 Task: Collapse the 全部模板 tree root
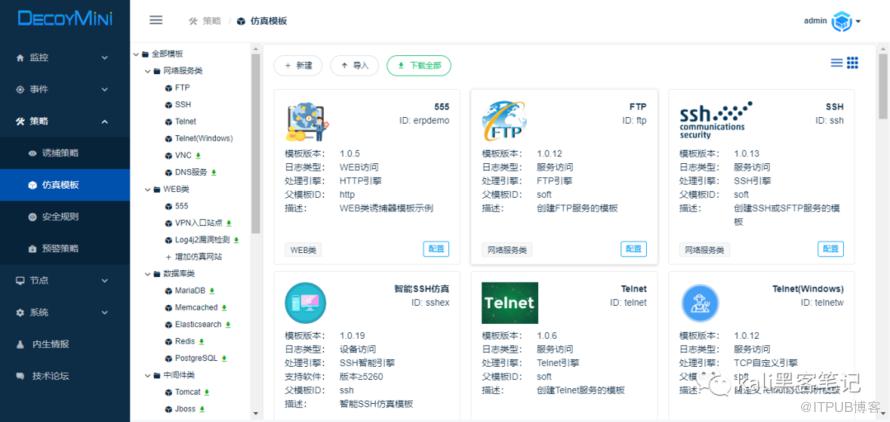tap(136, 55)
